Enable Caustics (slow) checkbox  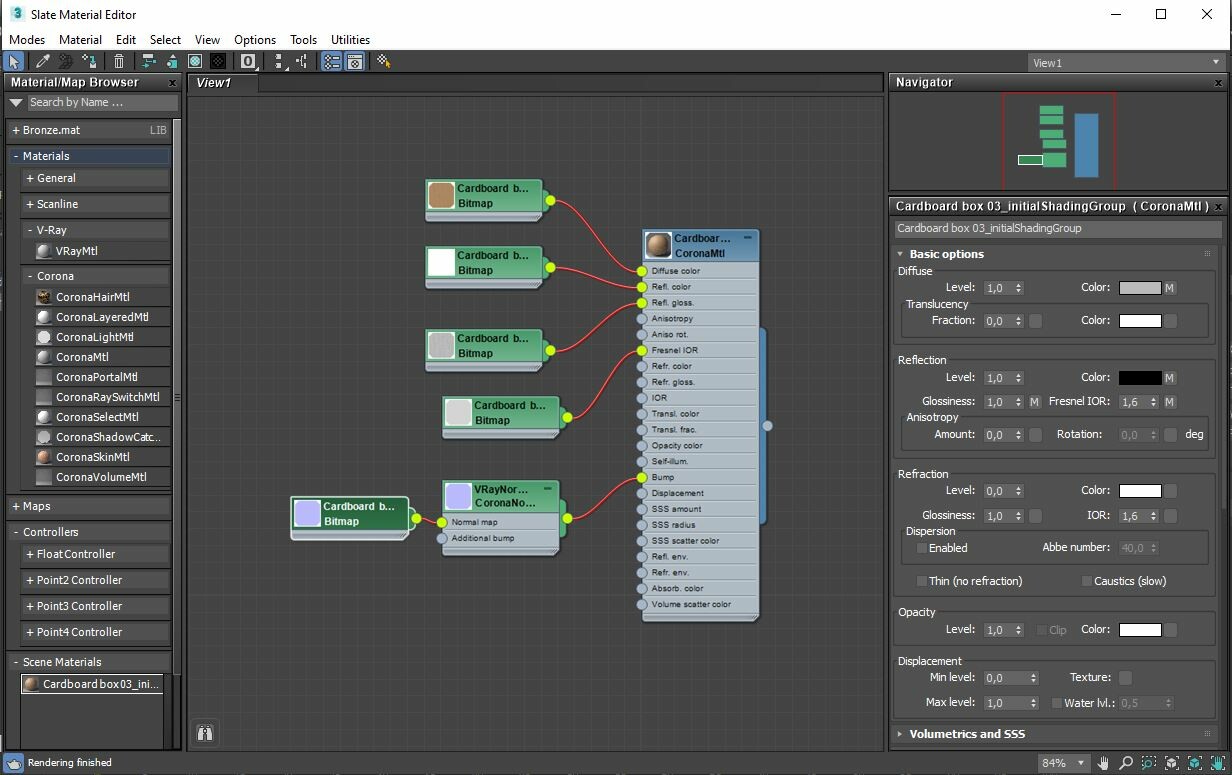1087,581
